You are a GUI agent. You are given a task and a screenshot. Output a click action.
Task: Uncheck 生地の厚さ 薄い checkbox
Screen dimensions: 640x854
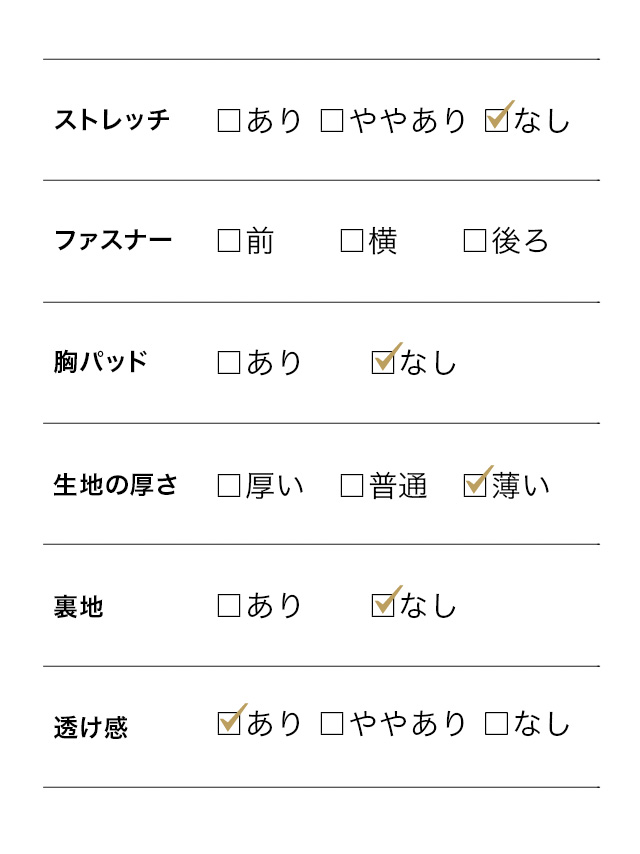[475, 485]
